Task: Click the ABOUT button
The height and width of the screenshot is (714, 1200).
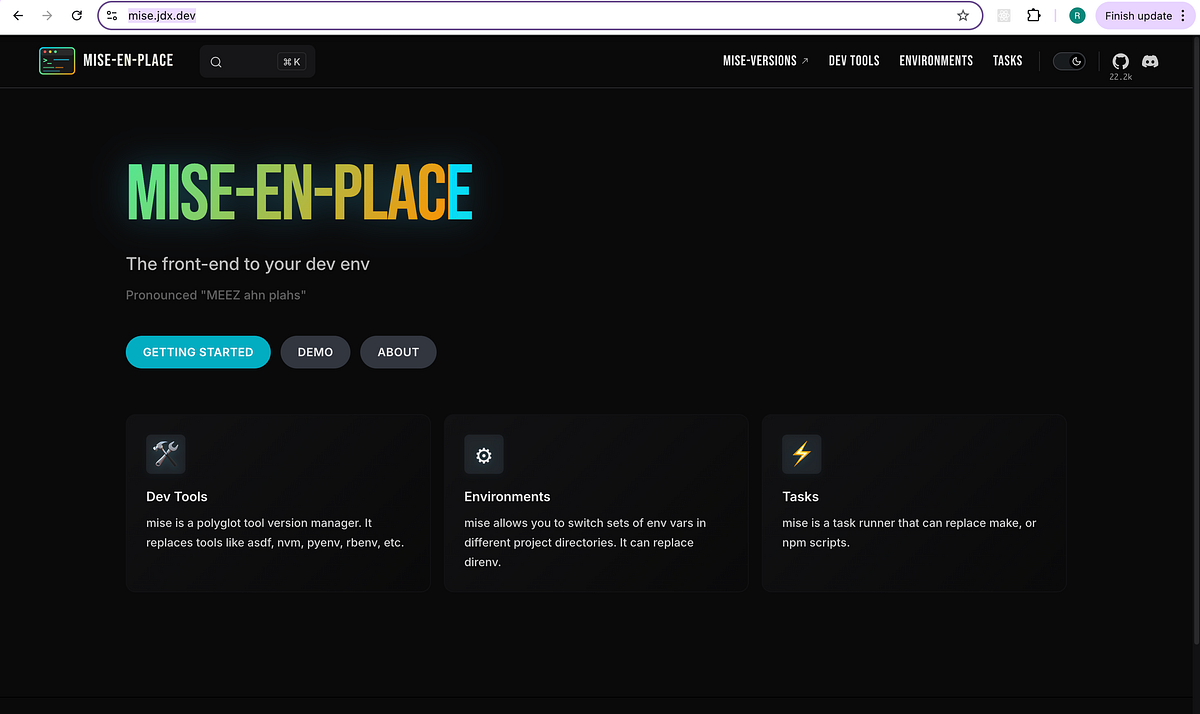Action: pos(398,352)
